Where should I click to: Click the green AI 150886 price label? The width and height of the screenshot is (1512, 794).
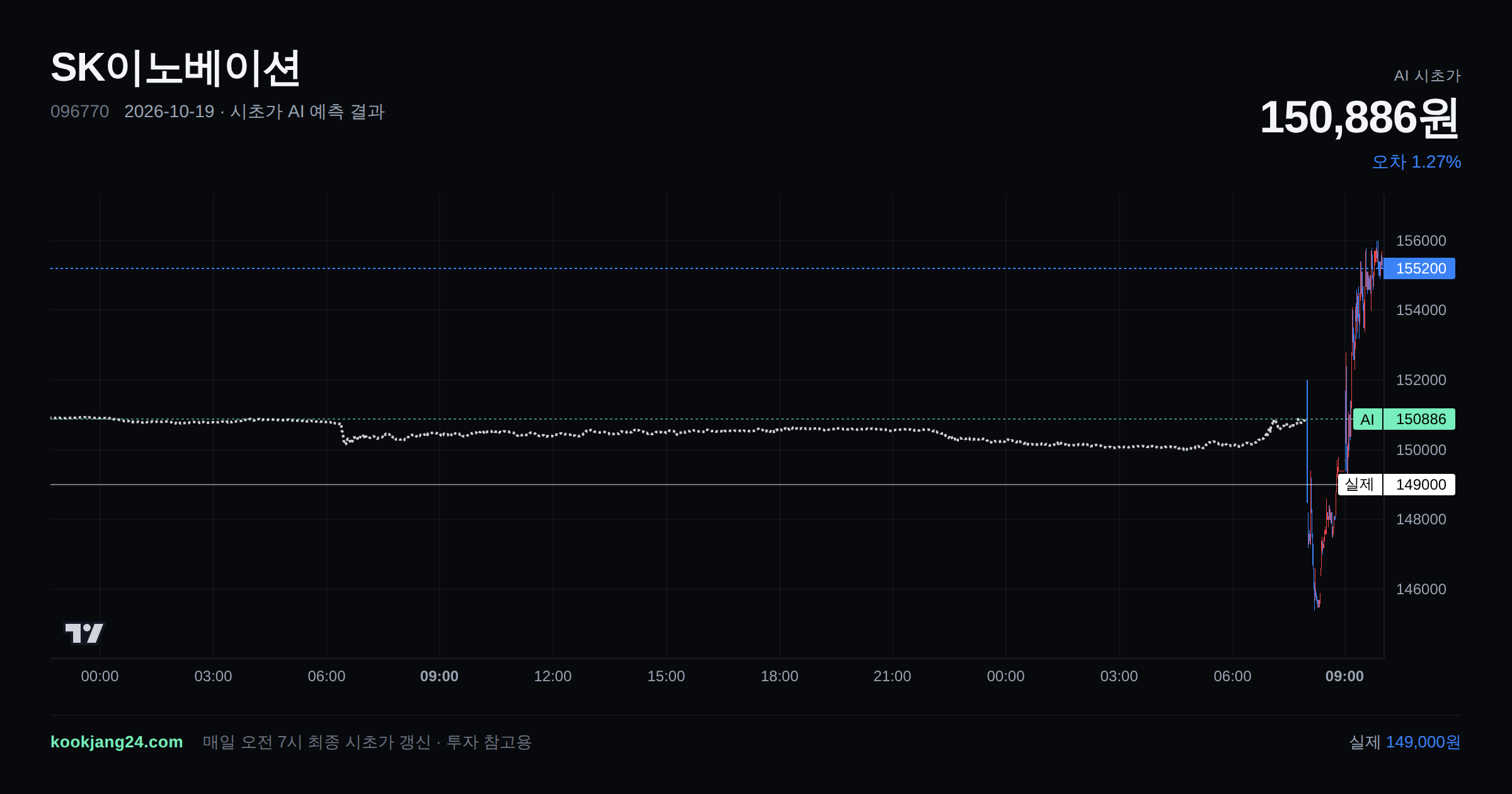pos(1404,419)
